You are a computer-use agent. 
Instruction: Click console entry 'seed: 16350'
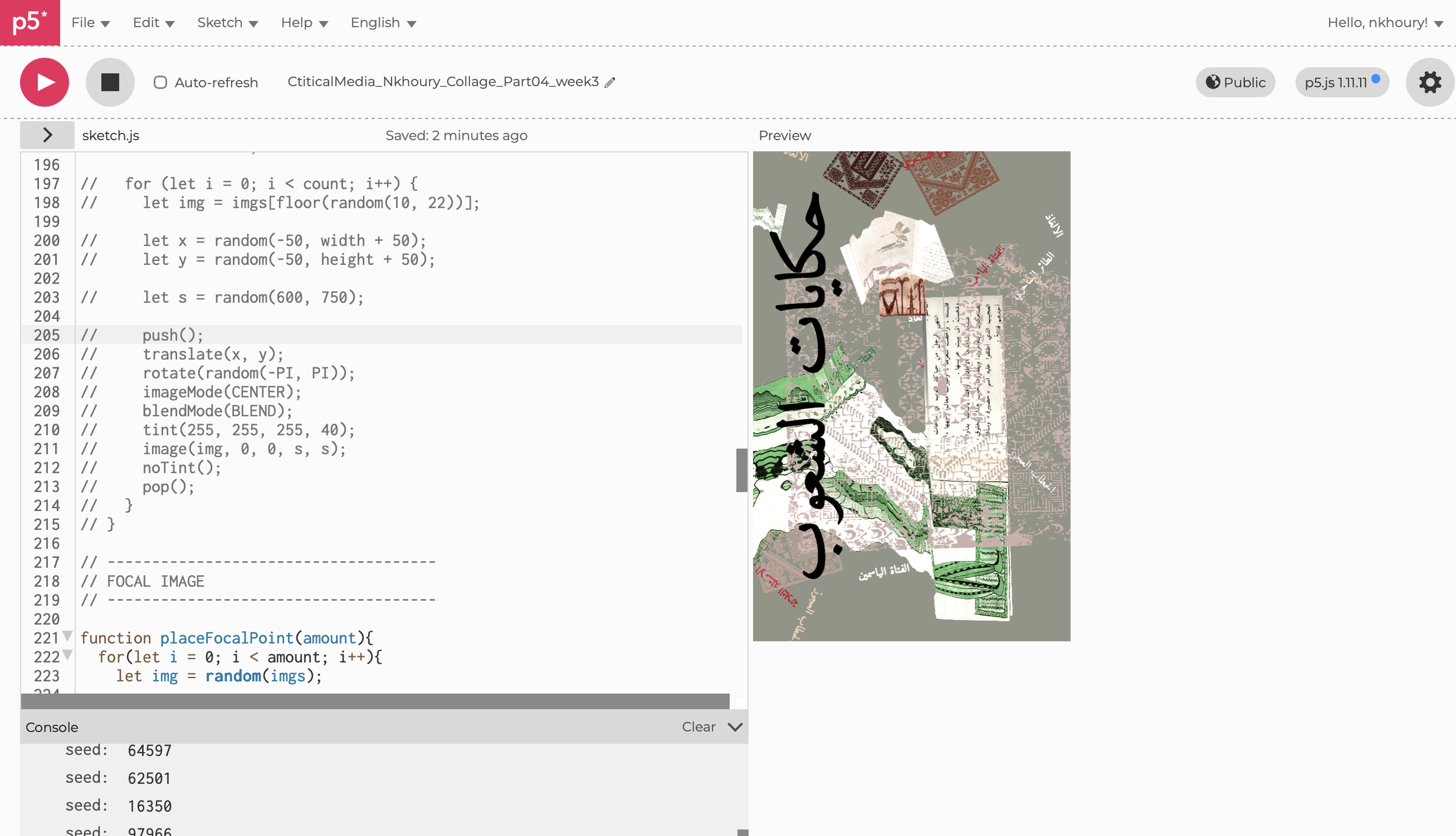click(118, 806)
